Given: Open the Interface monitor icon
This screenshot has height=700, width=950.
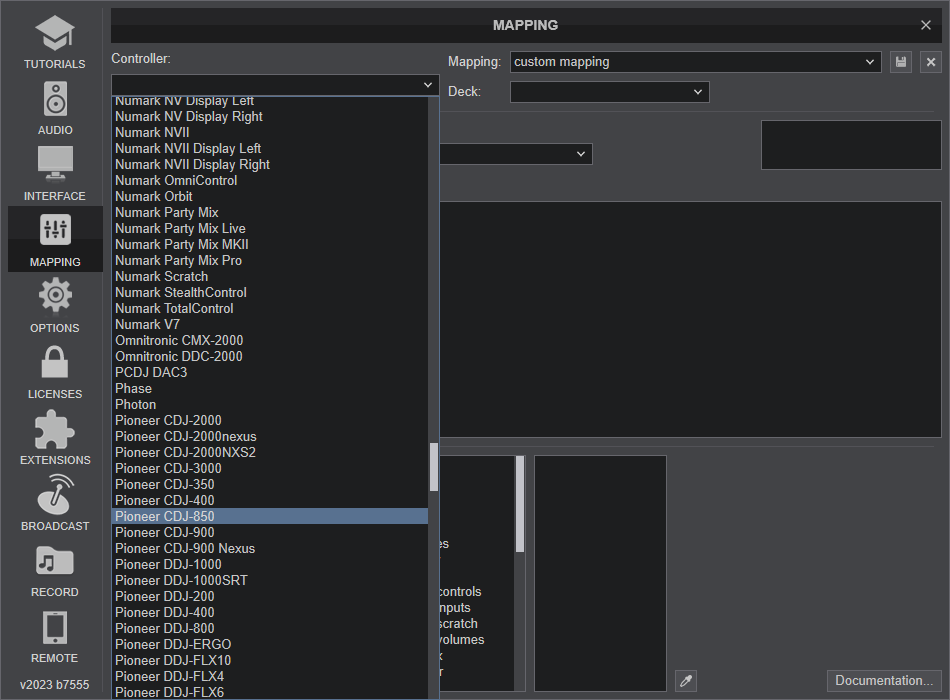Looking at the screenshot, I should 55,164.
